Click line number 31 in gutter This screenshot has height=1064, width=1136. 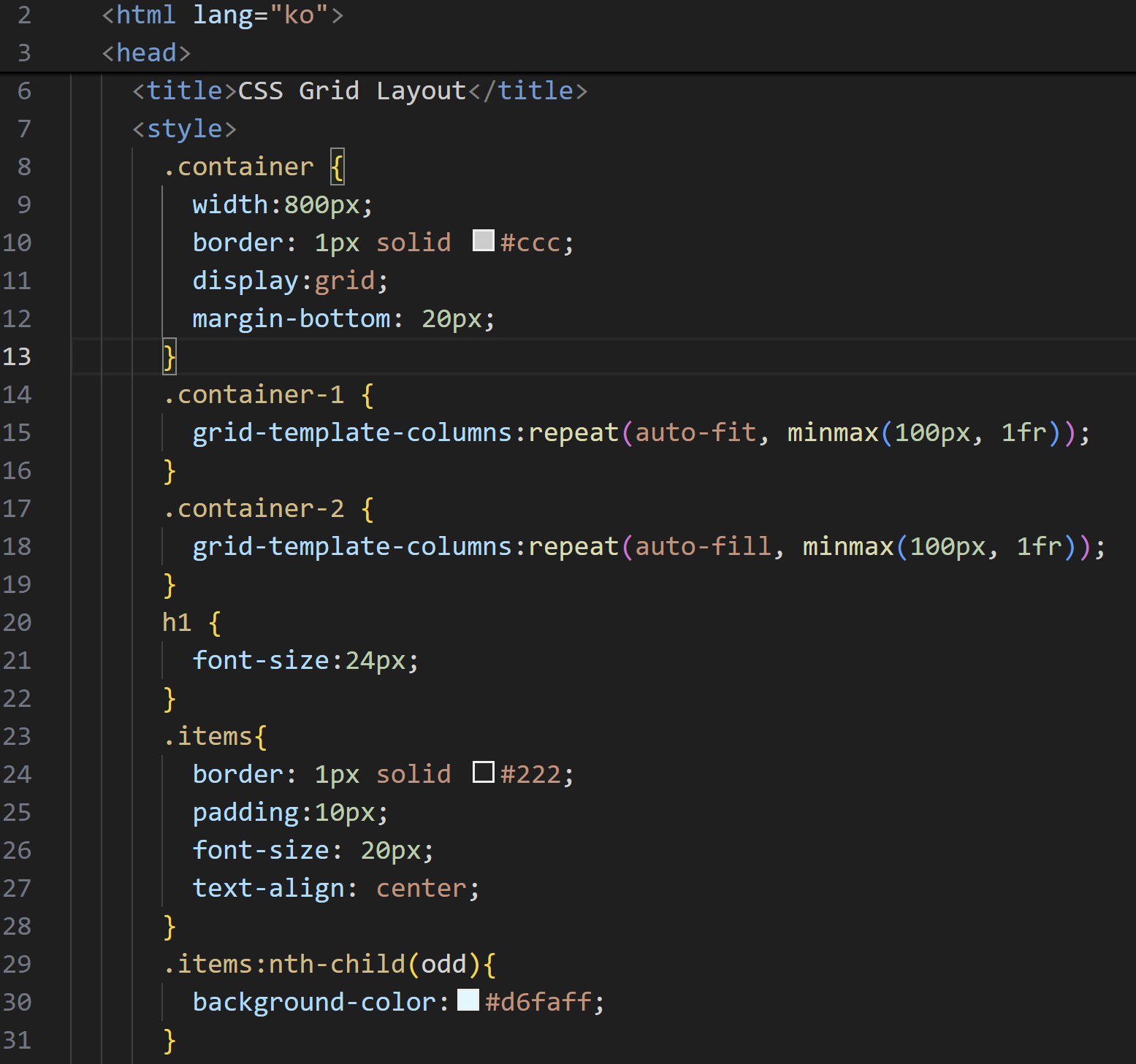[x=17, y=1040]
